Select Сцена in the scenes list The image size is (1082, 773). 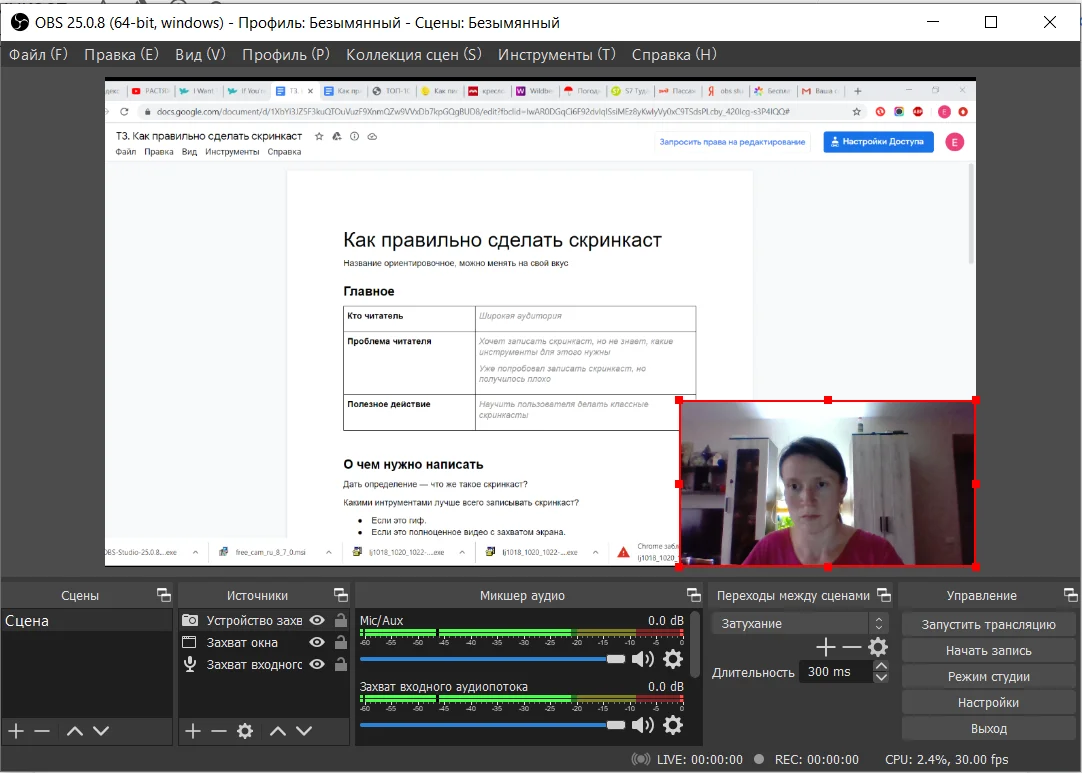pos(27,621)
